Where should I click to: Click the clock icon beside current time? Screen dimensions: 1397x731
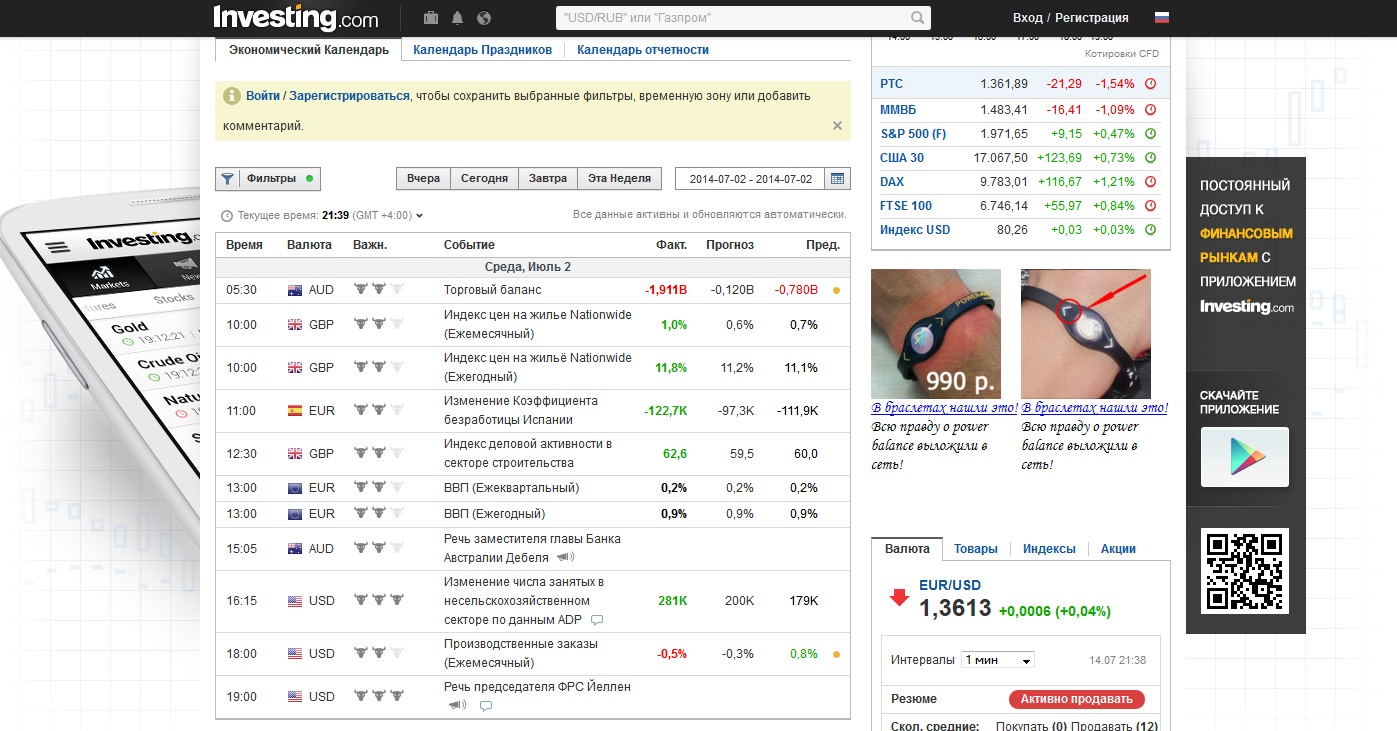point(227,215)
